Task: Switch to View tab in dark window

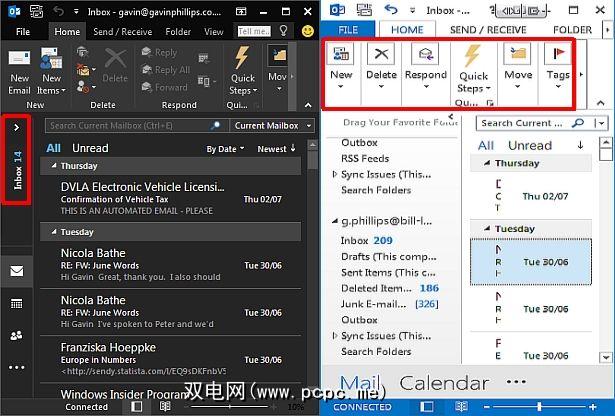Action: (x=213, y=31)
